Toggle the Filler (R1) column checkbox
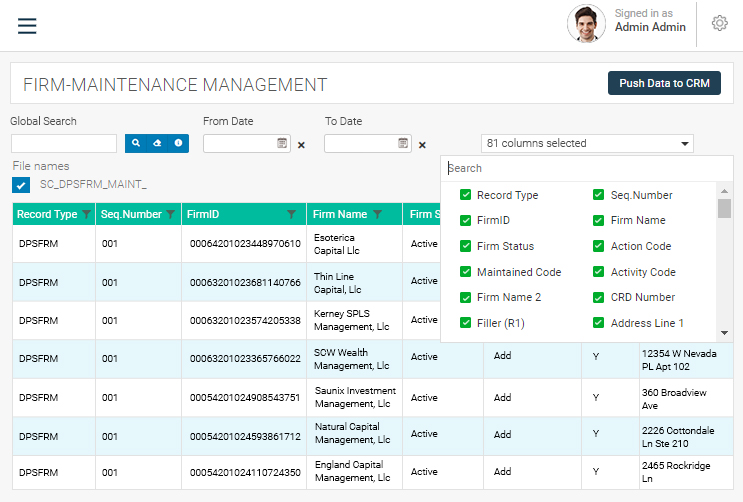 pos(465,323)
